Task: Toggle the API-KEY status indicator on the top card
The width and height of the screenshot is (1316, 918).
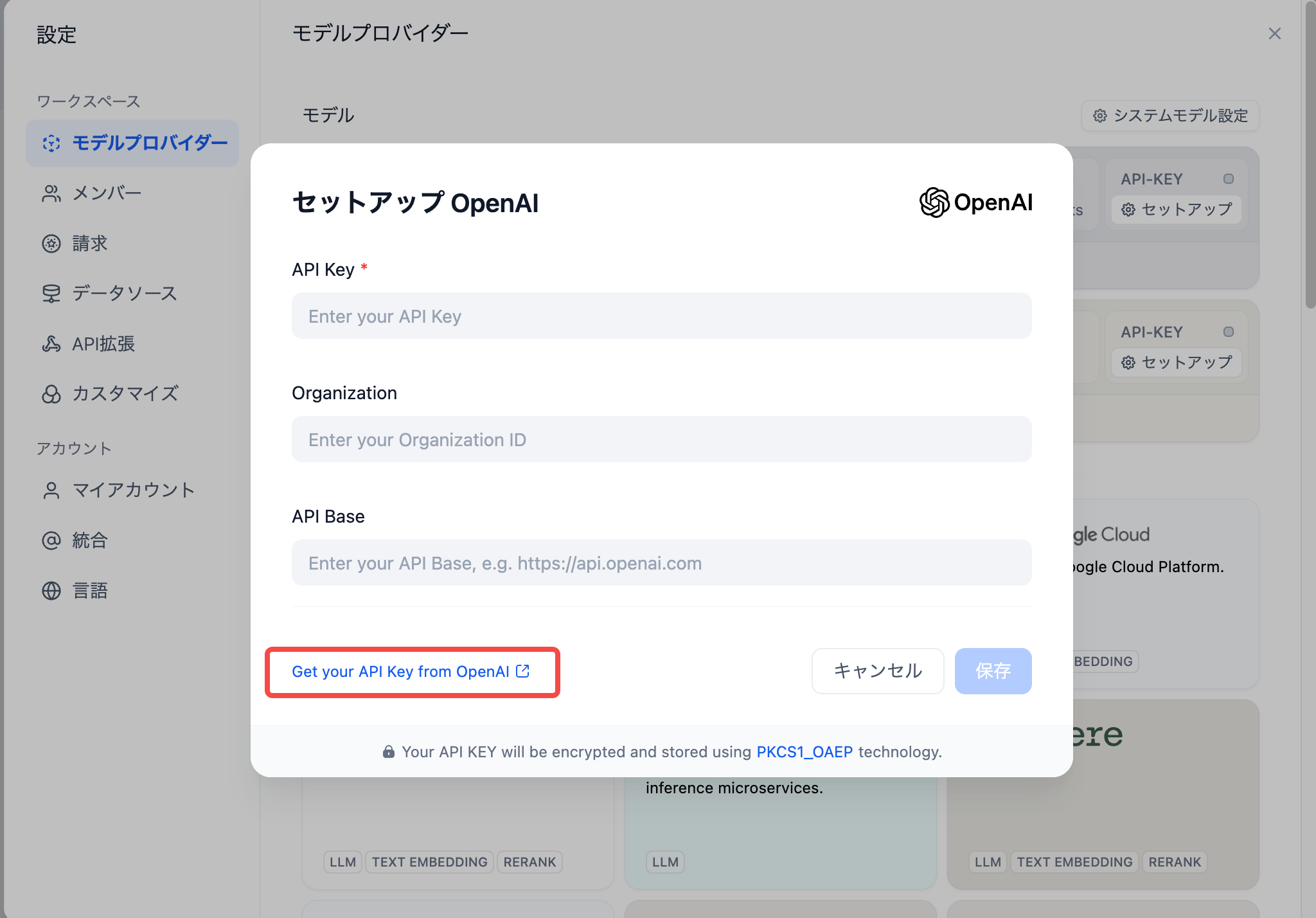Action: [x=1229, y=179]
